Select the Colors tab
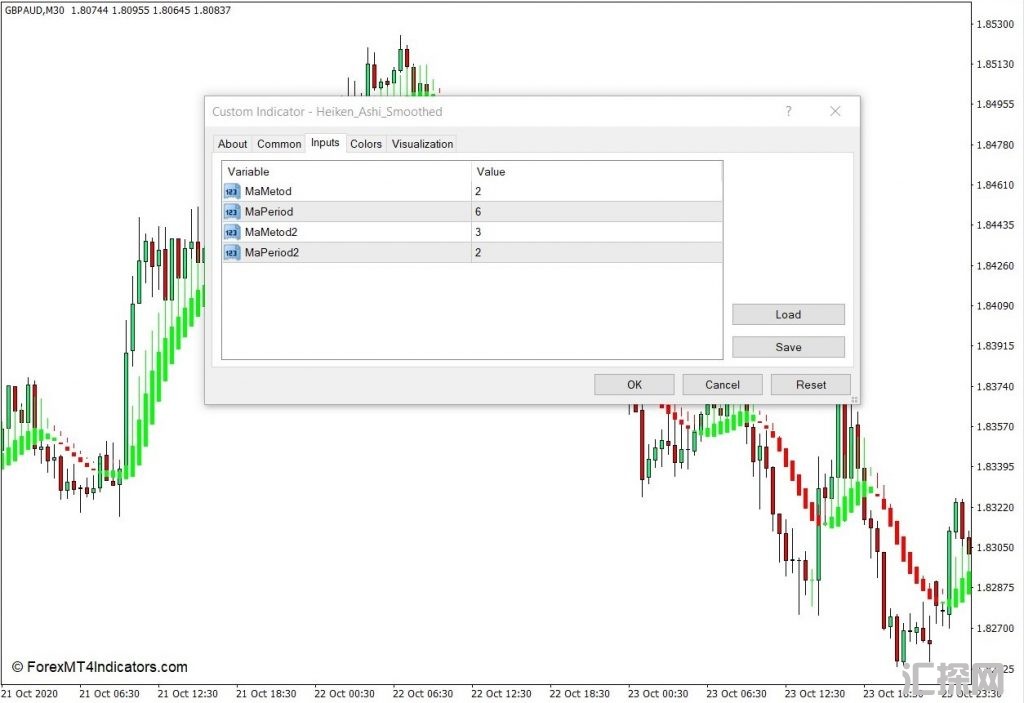 pyautogui.click(x=366, y=144)
